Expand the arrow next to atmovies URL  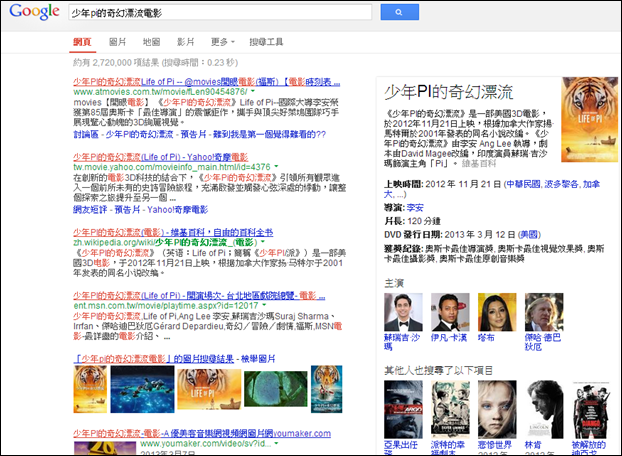pyautogui.click(x=253, y=92)
